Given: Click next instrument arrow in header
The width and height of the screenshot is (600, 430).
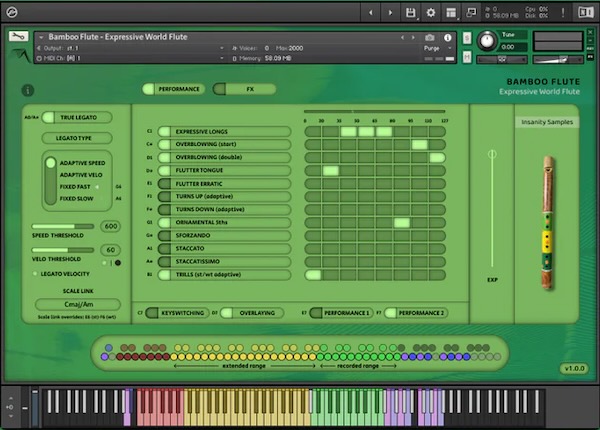Looking at the screenshot, I should tap(413, 37).
